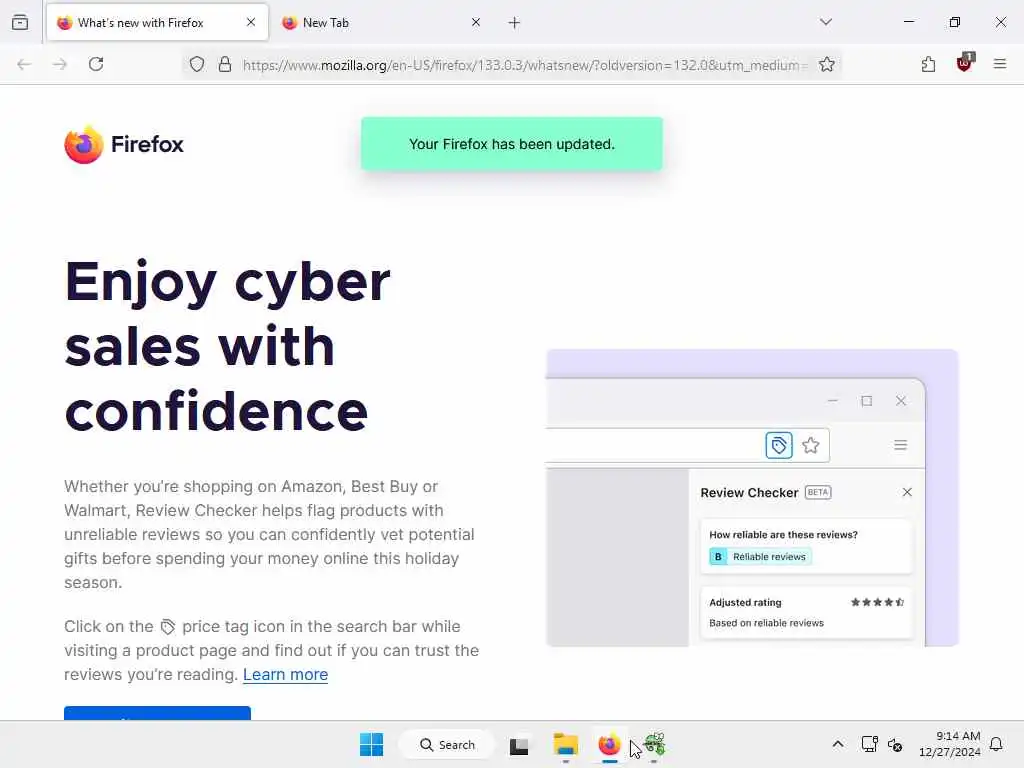1024x768 pixels.
Task: Open the Windows Start menu
Action: pos(372,744)
